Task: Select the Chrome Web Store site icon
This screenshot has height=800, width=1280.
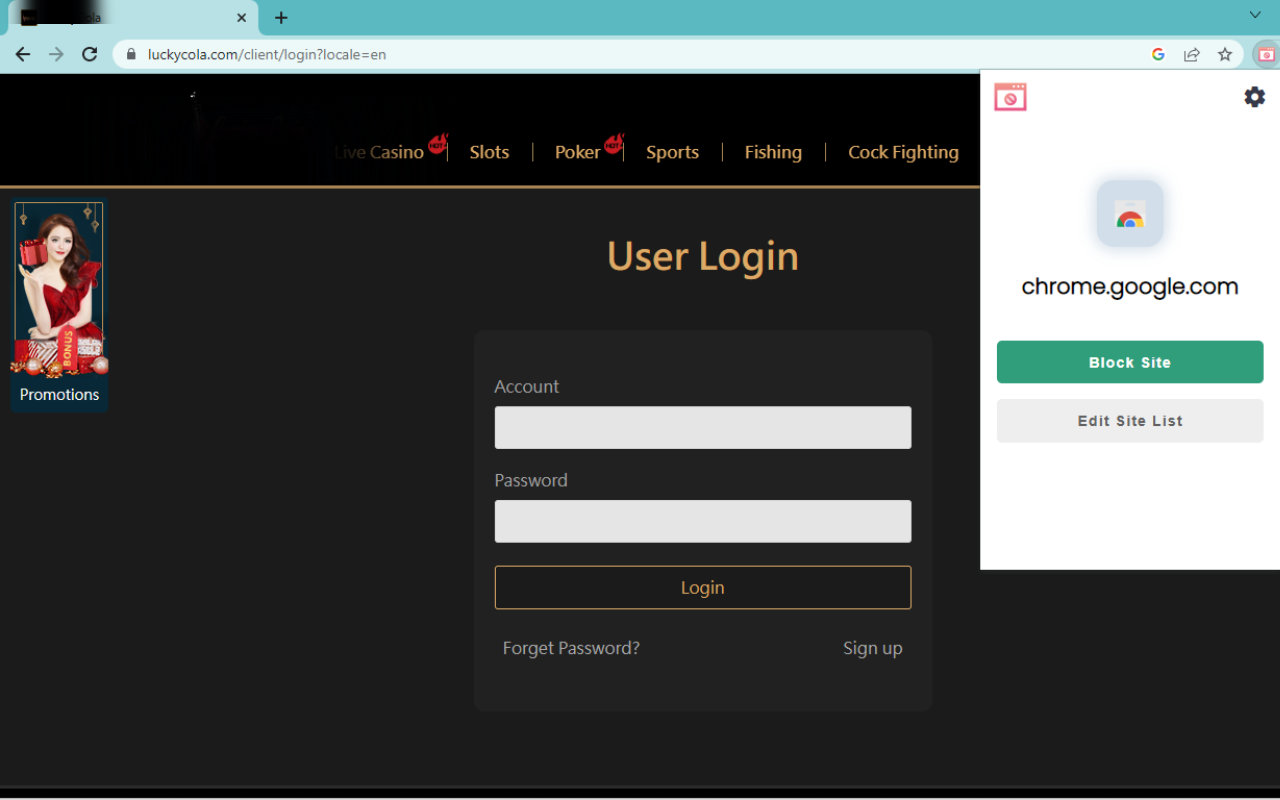Action: [x=1130, y=213]
